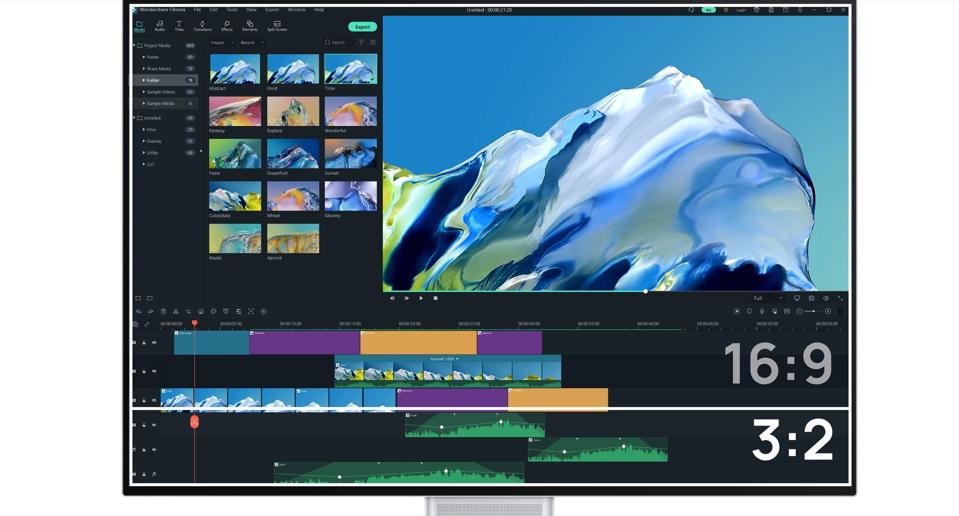
Task: Open the File menu
Action: pyautogui.click(x=198, y=10)
